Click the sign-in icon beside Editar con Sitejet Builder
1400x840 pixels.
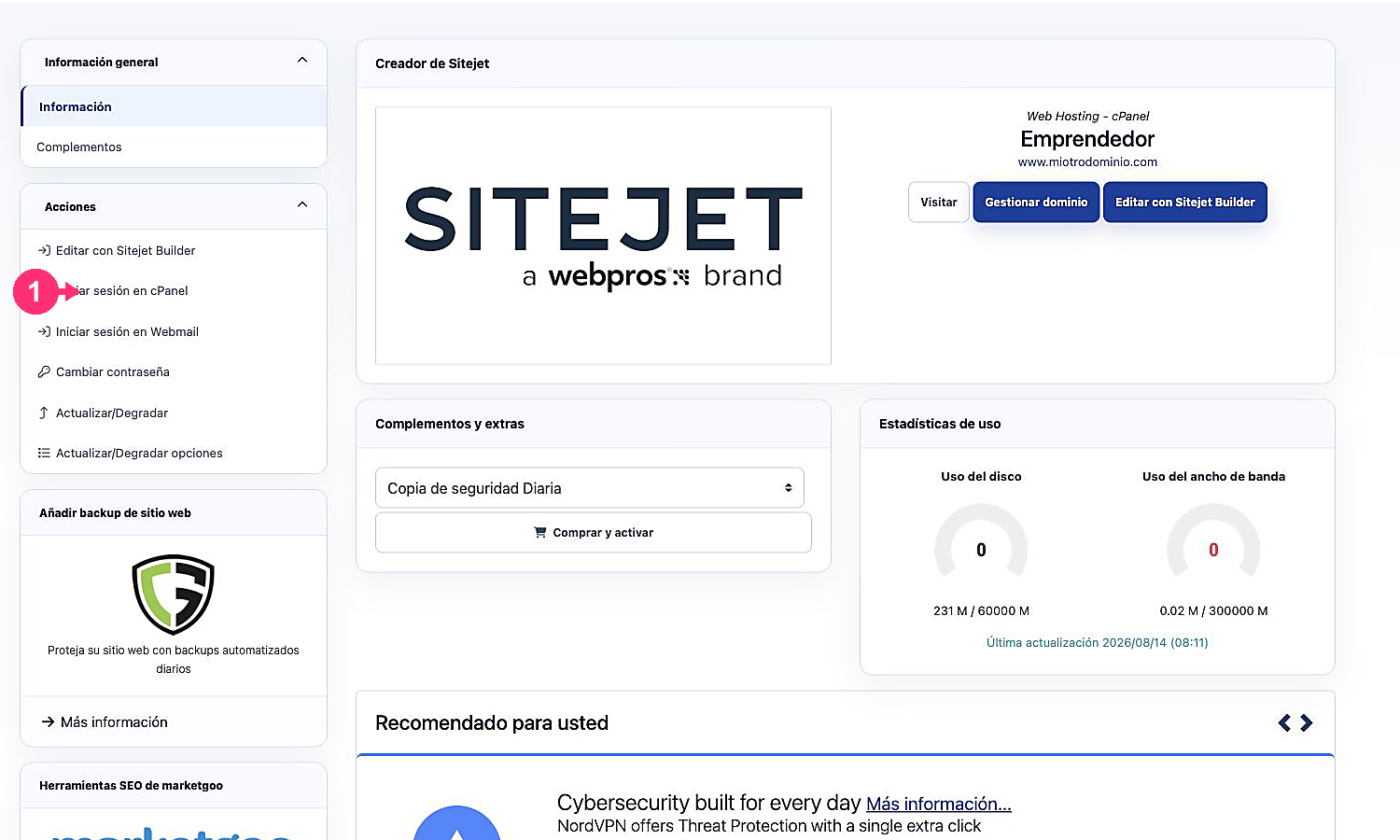44,250
